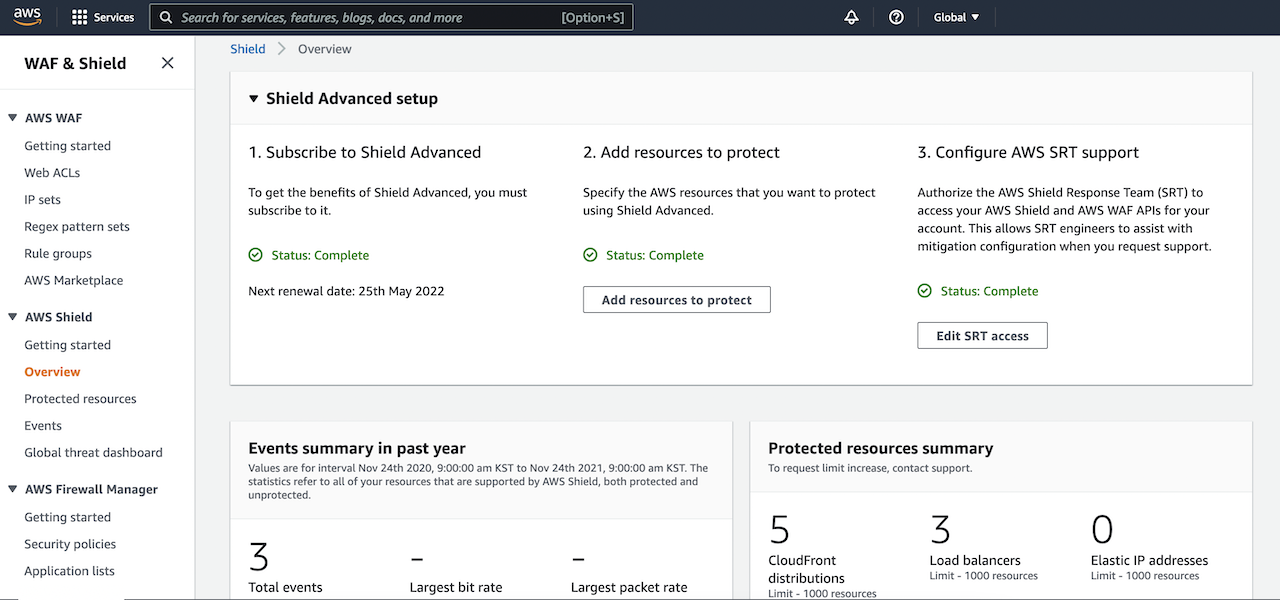Click into the top search input field

tap(390, 16)
